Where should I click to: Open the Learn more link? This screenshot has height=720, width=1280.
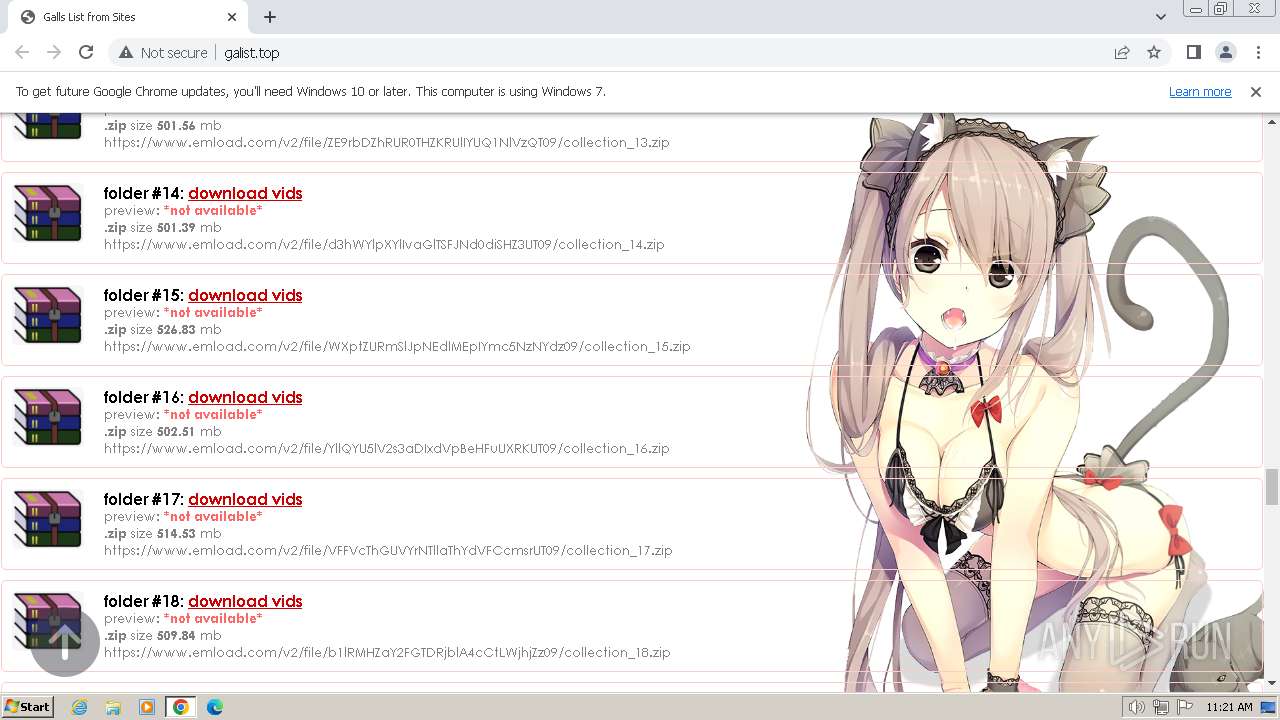tap(1200, 91)
